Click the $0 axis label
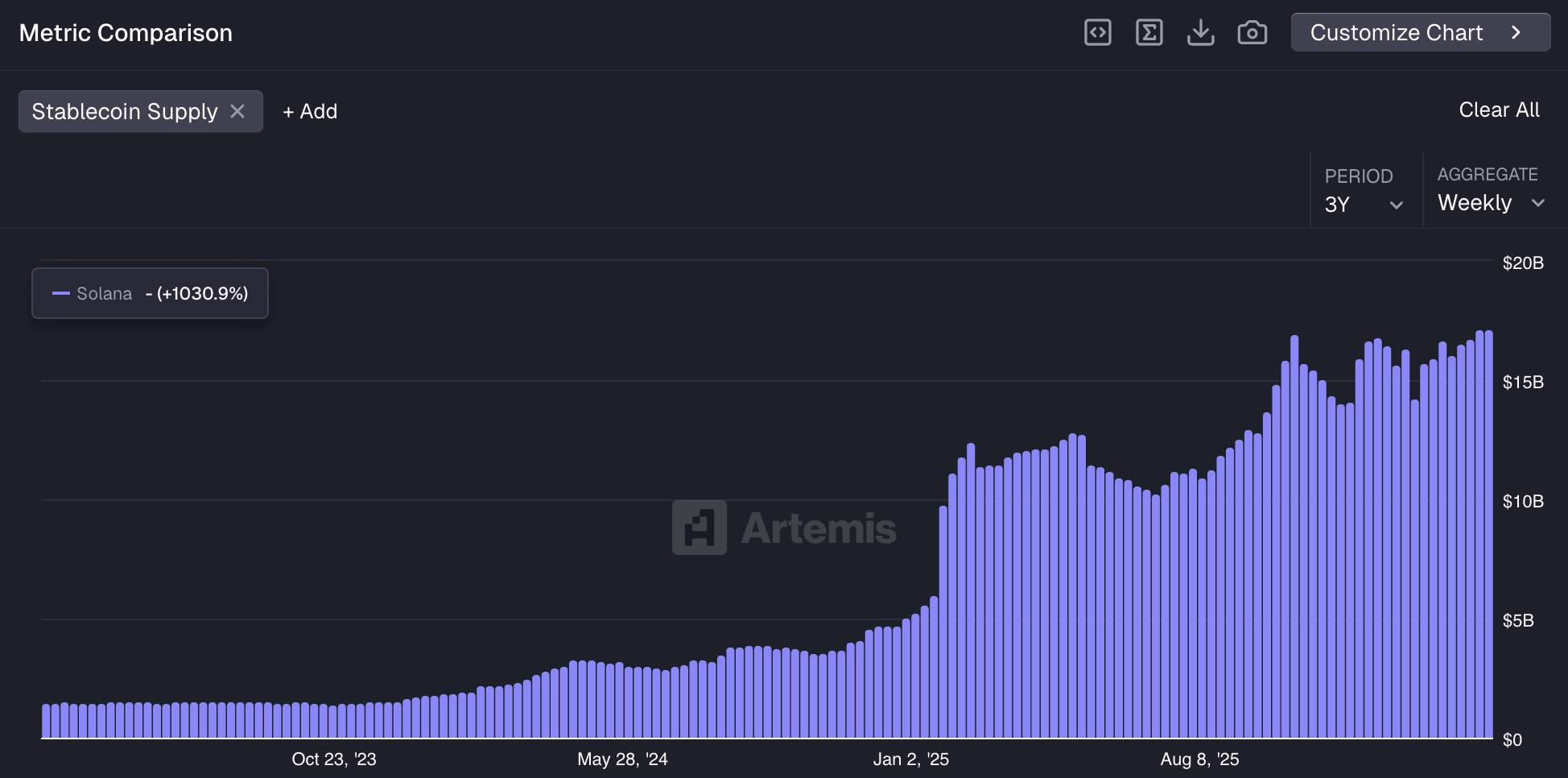 (1512, 739)
